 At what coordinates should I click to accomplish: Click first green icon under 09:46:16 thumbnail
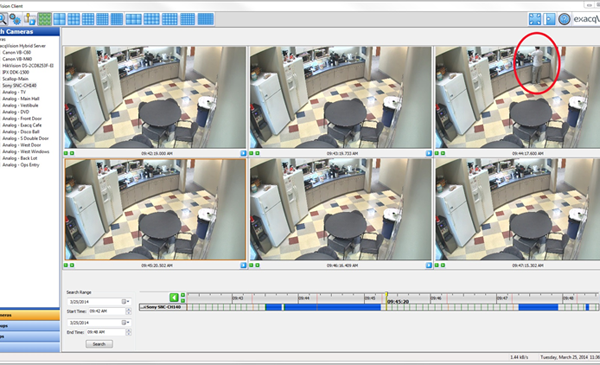tap(251, 265)
